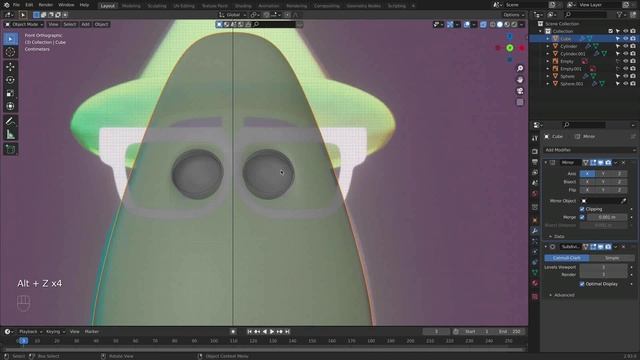Toggle camera view icon in viewport

[520, 91]
